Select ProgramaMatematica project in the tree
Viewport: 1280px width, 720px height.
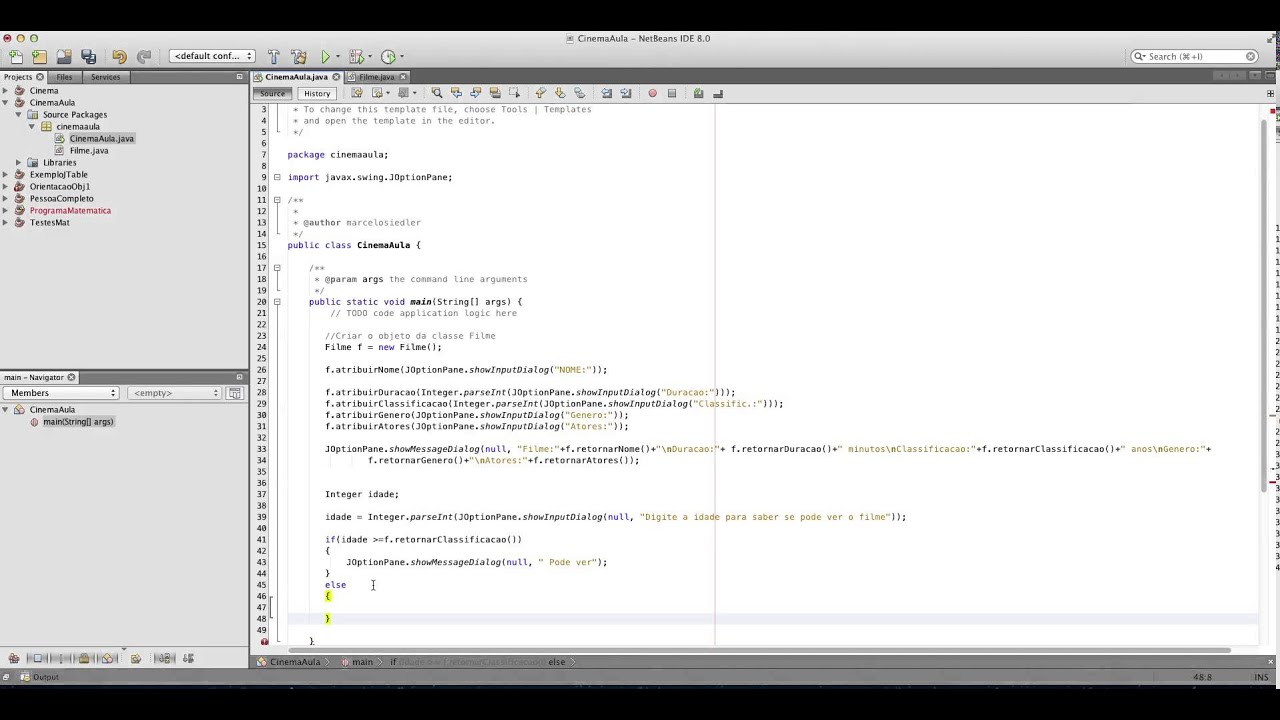(x=70, y=211)
